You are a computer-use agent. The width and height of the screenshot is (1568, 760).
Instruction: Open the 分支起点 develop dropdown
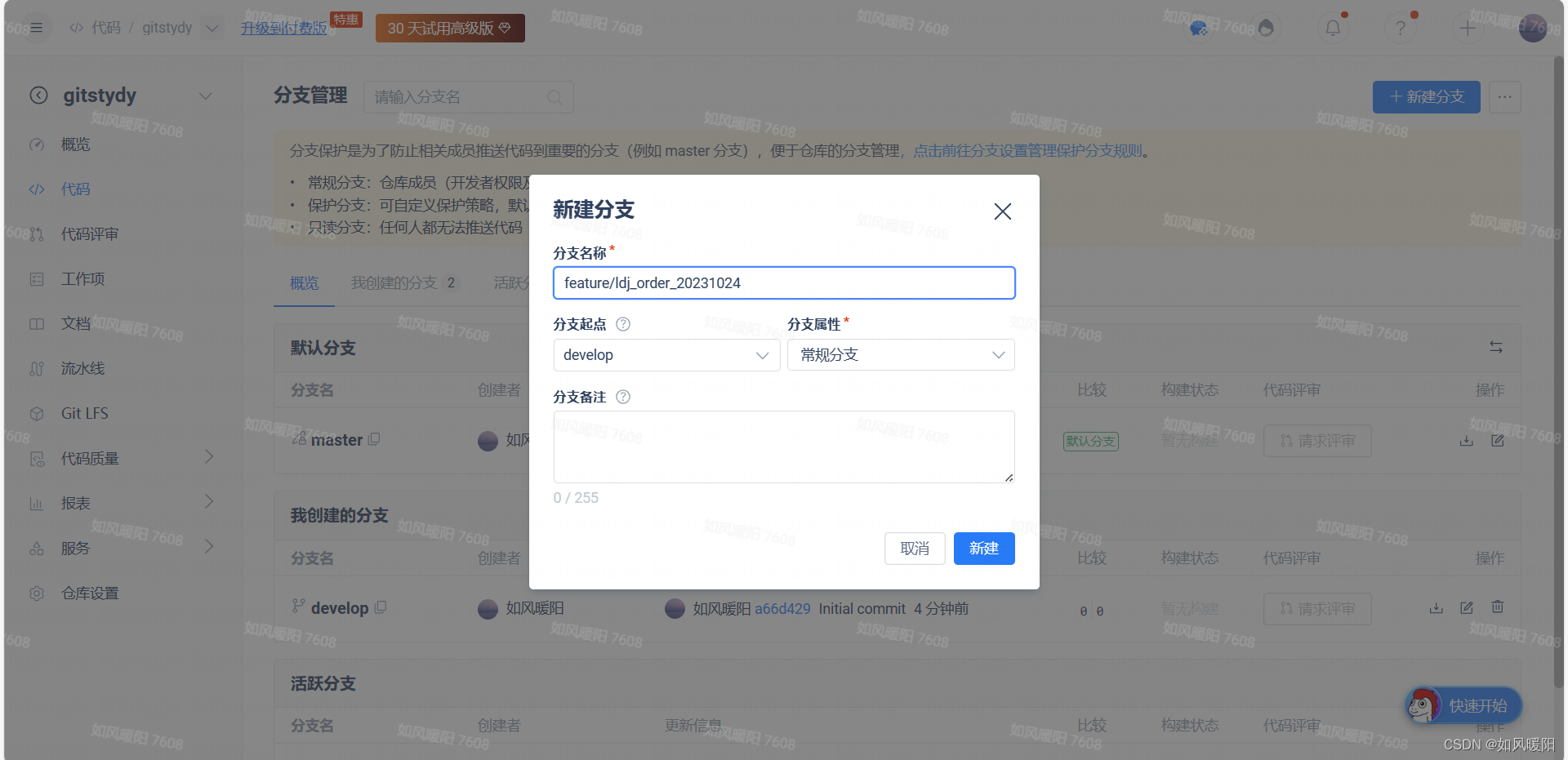[666, 355]
